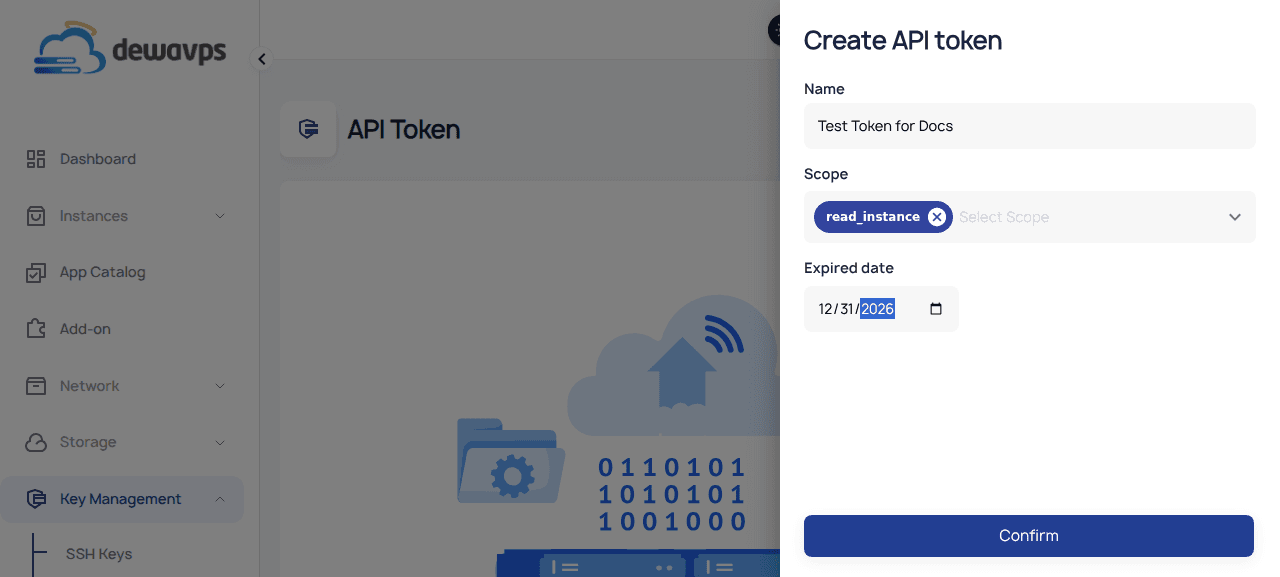1280x577 pixels.
Task: Select the Network sidebar item
Action: coord(89,385)
